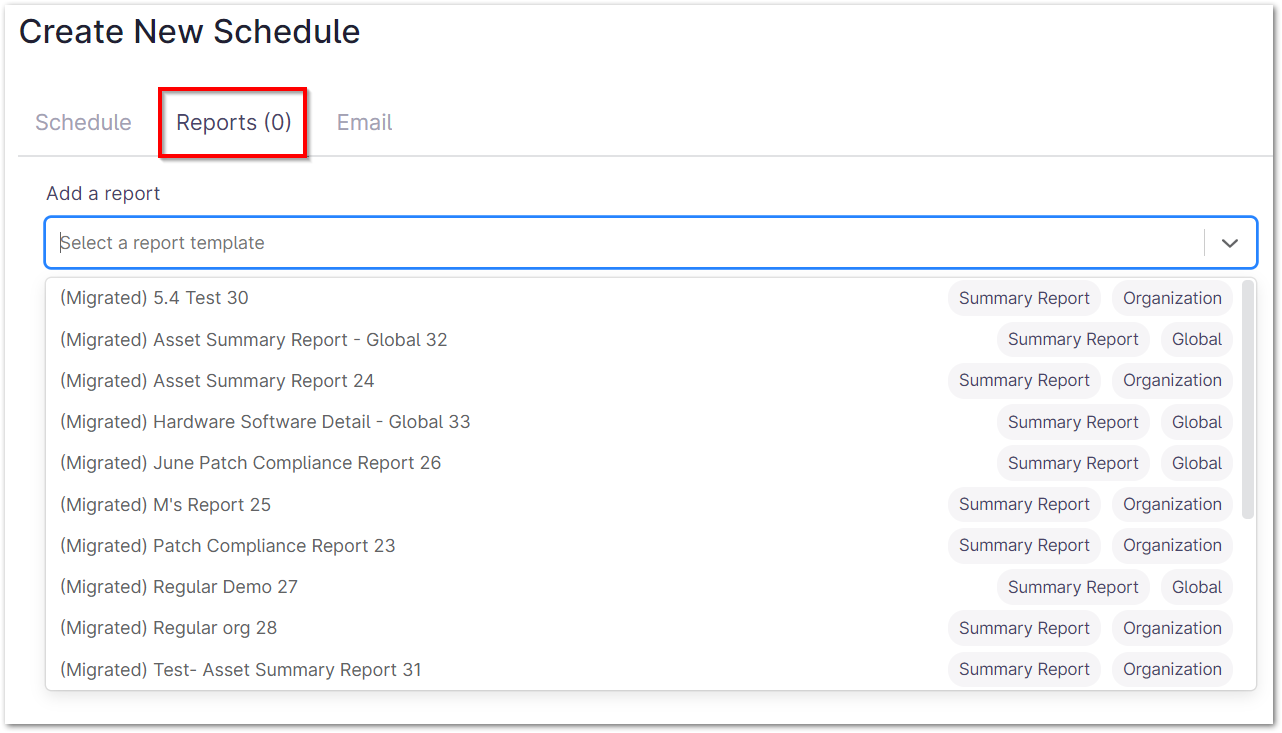The height and width of the screenshot is (733, 1282).
Task: Choose '(Migrated) Asset Summary Report - Global 32'
Action: [x=253, y=339]
